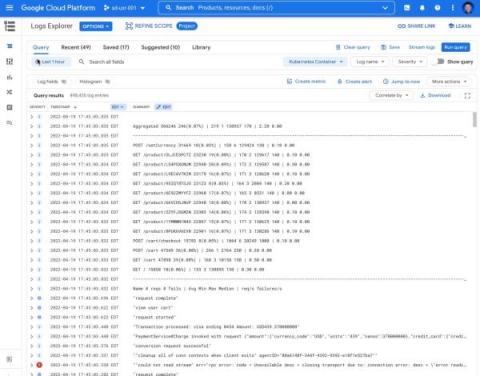Open the Logs Explorer sidebar icon
Image resolution: width=480 pixels, height=376 pixels.
click(10, 46)
